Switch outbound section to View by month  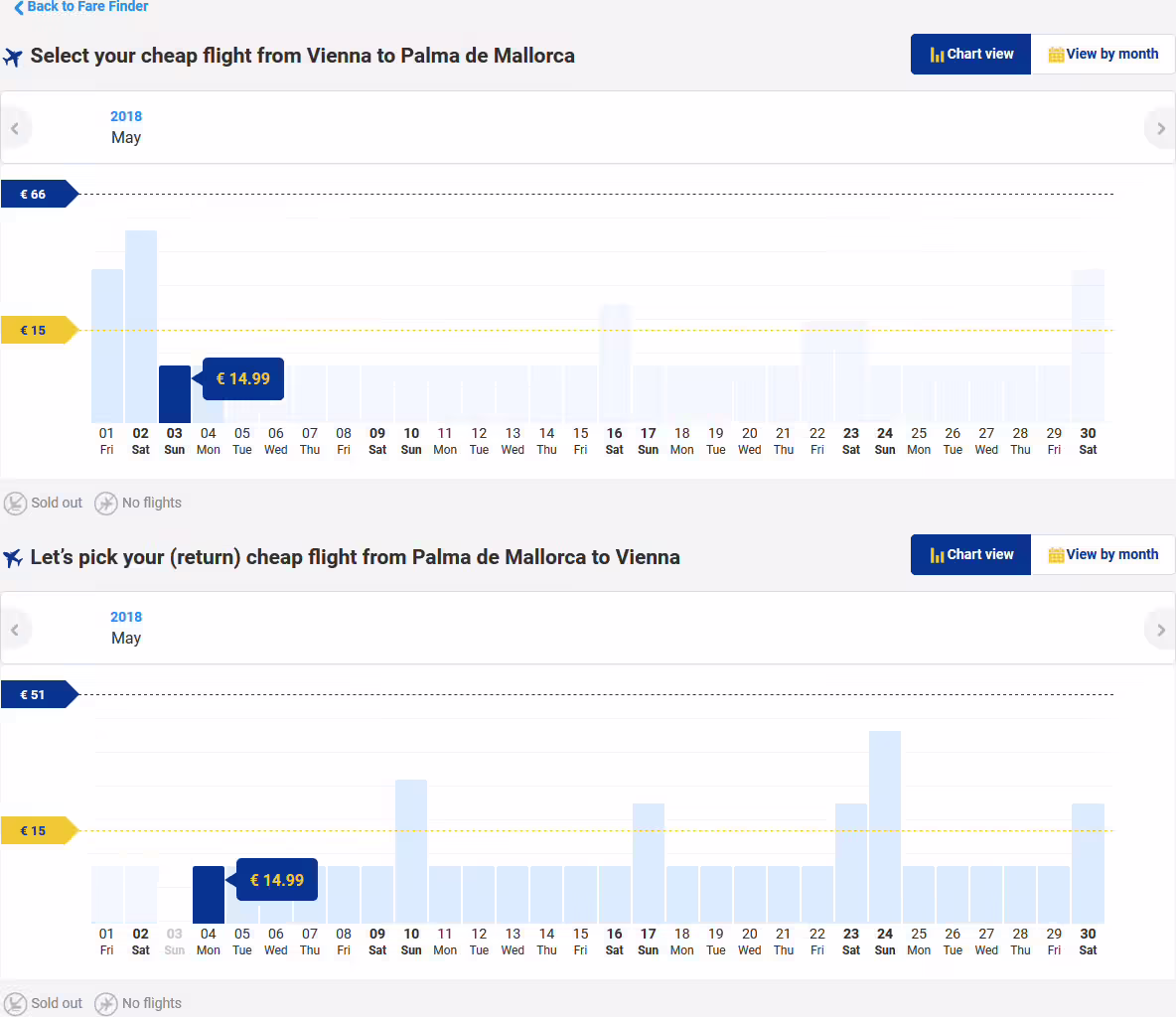pos(1102,54)
